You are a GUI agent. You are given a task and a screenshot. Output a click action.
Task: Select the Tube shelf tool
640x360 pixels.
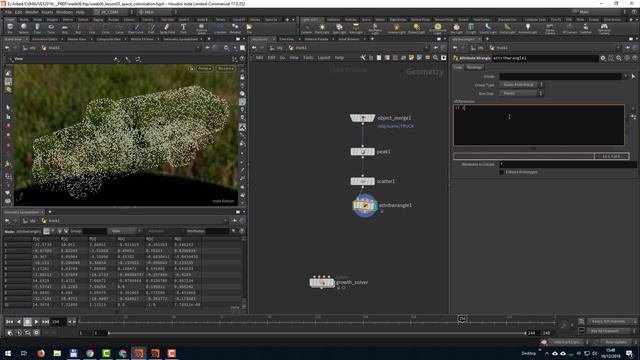(x=37, y=28)
